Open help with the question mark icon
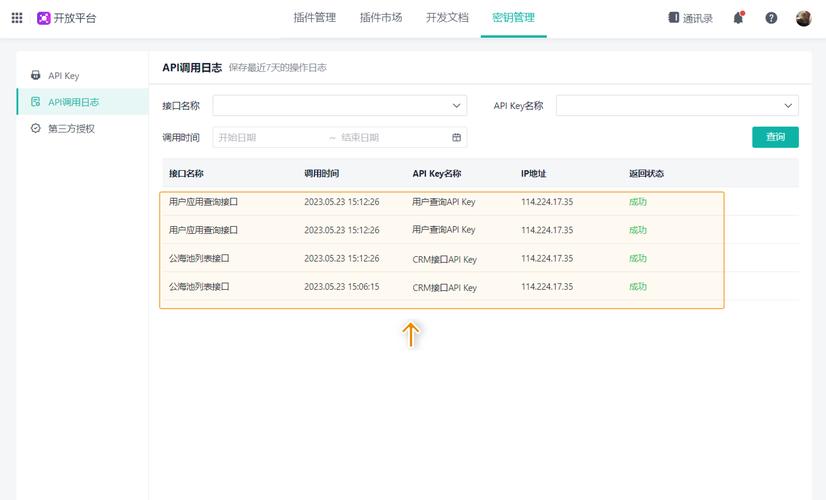826x500 pixels. 771,18
